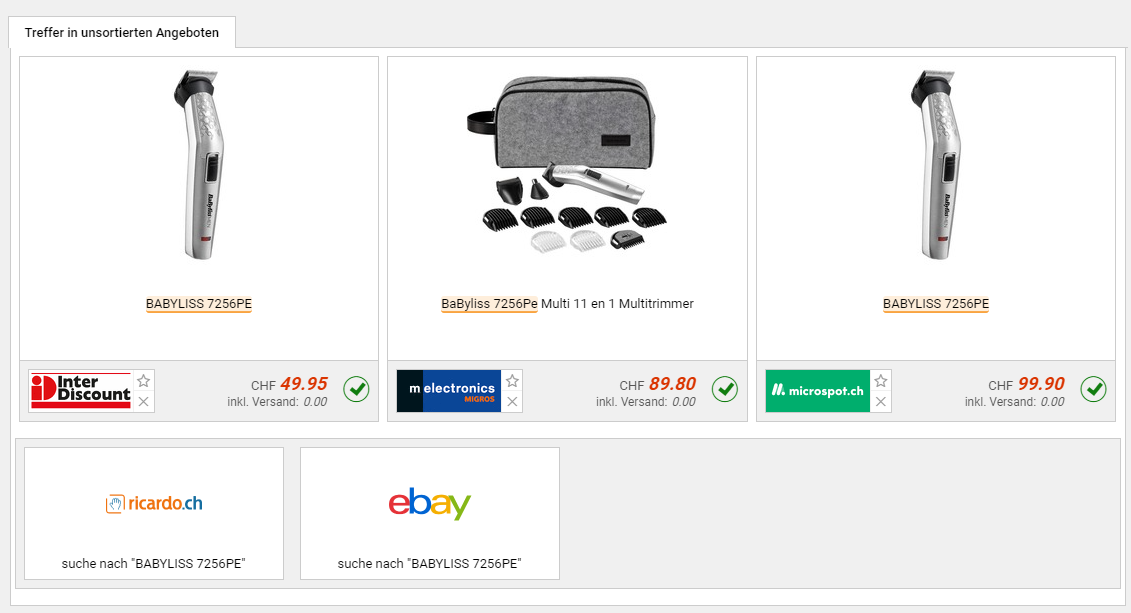Open the BABYLISS 7256PE link at microspot.ch
Viewport: 1131px width, 613px height.
(935, 304)
